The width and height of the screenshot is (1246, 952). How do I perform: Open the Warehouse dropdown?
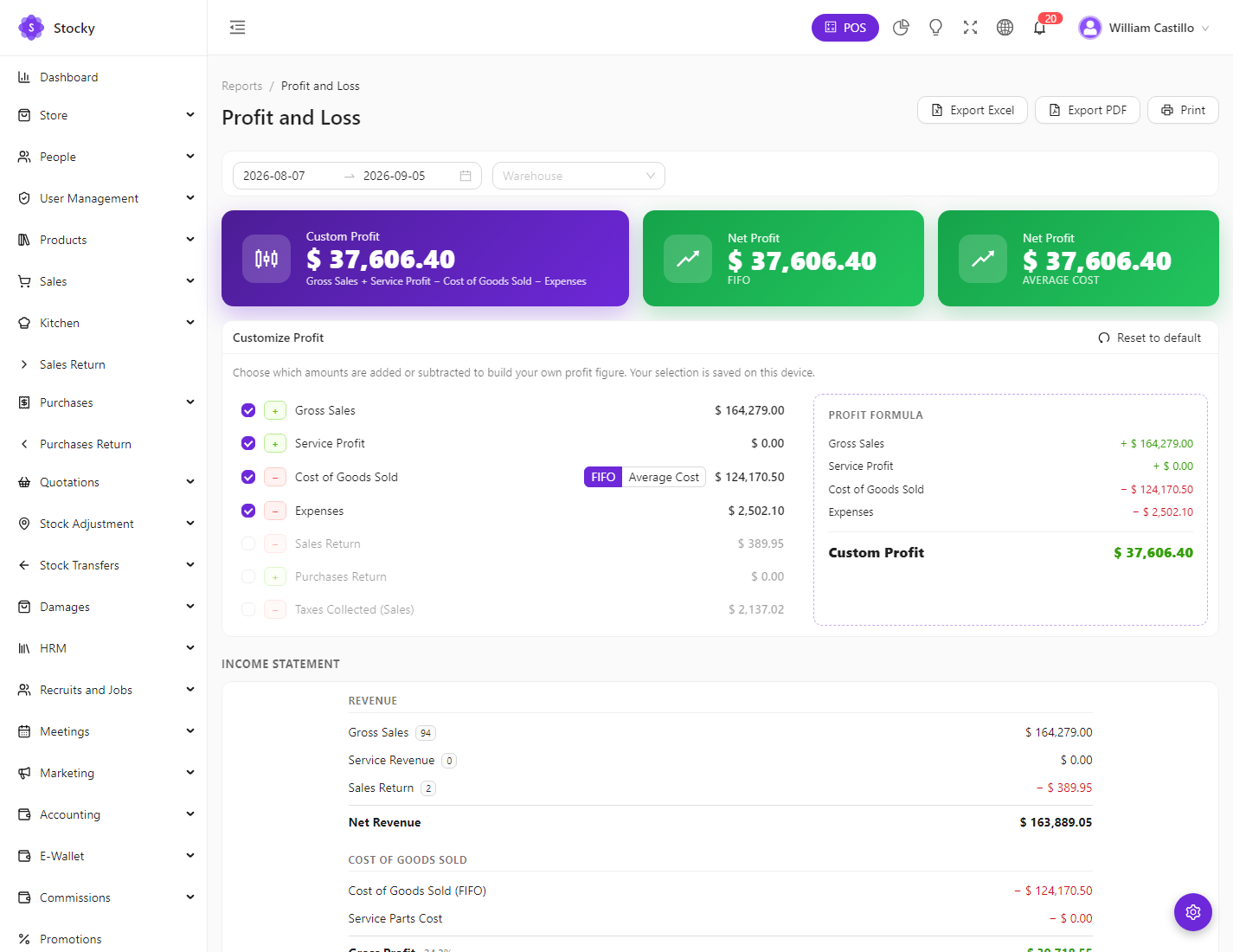coord(579,176)
